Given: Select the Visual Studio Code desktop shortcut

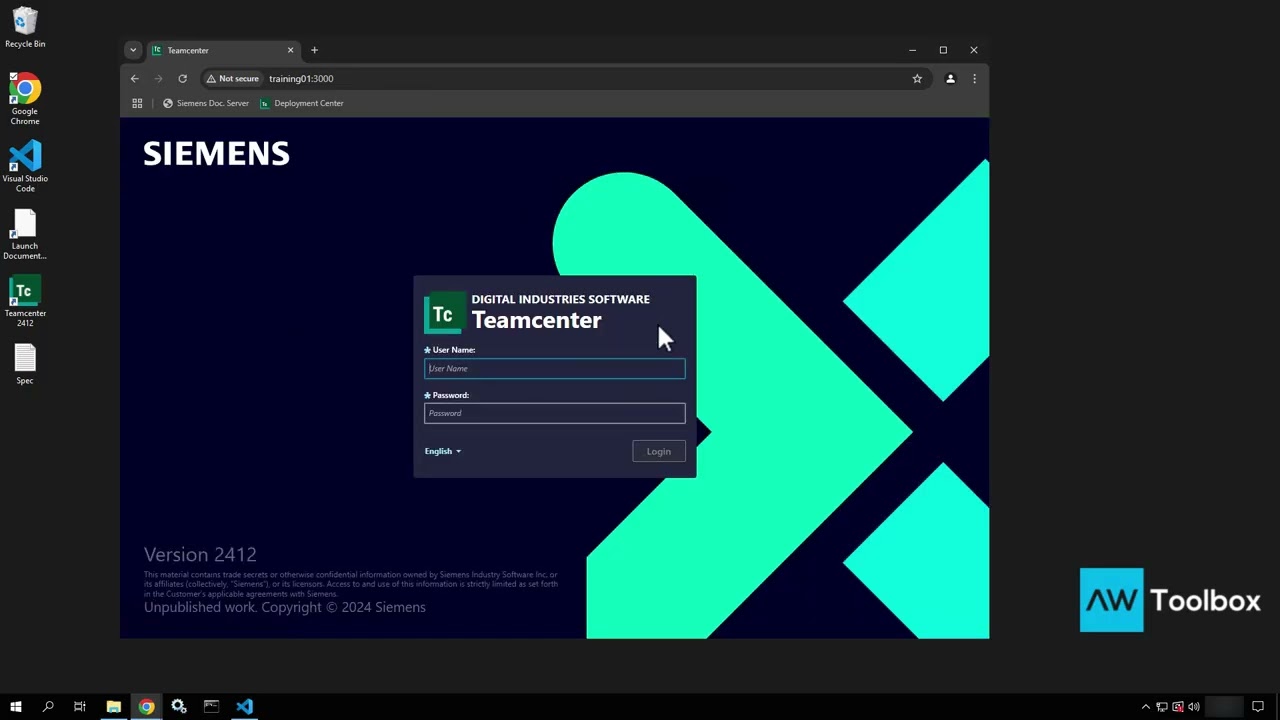Looking at the screenshot, I should pos(25,165).
